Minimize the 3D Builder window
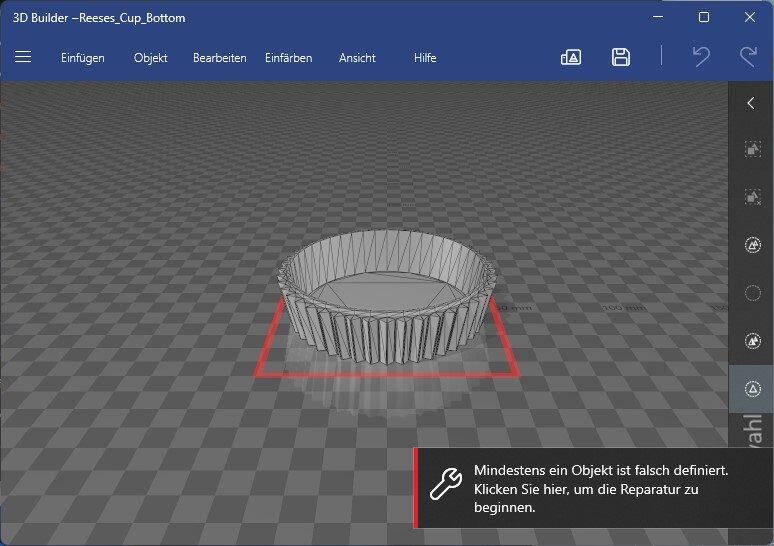The width and height of the screenshot is (774, 546). [x=658, y=17]
